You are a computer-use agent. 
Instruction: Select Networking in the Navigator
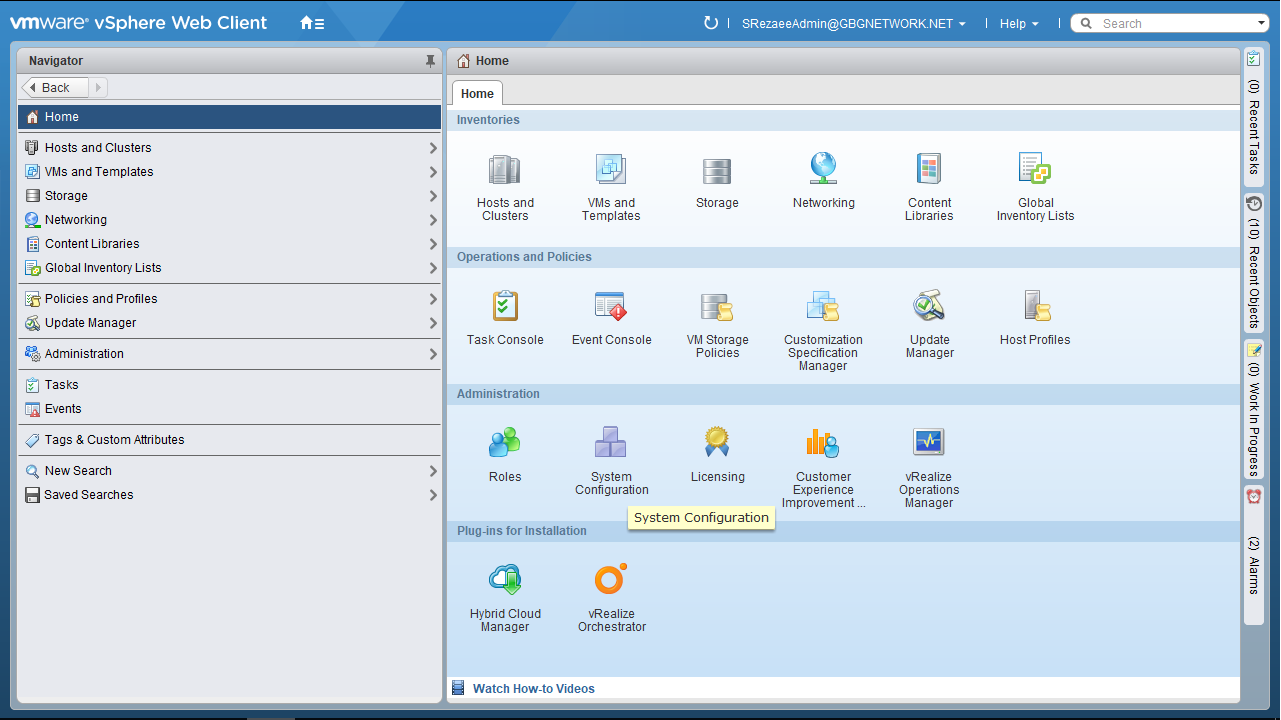[x=76, y=220]
